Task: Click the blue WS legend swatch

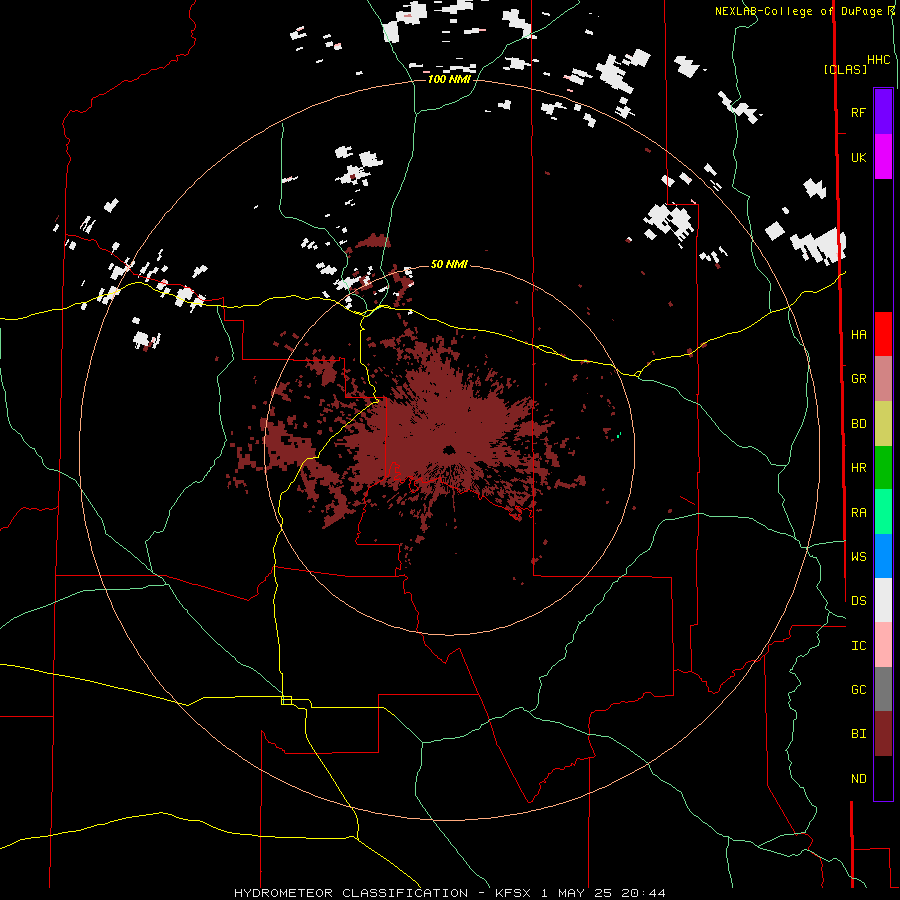Action: 883,556
